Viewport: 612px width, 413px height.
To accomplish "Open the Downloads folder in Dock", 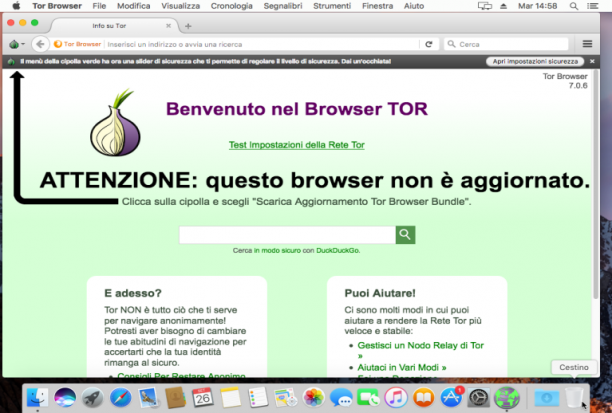I will point(546,398).
